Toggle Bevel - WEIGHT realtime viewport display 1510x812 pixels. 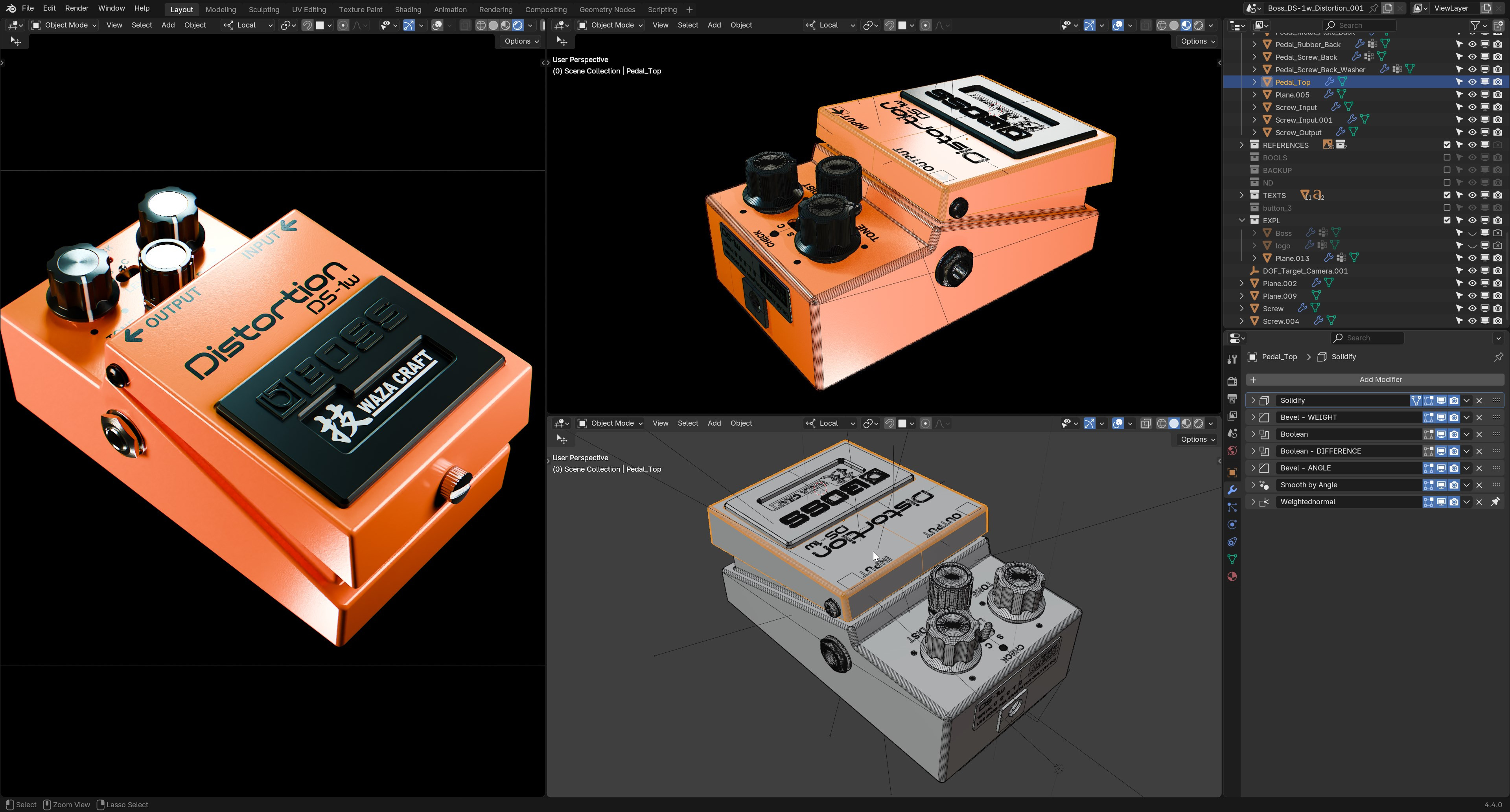(1441, 418)
